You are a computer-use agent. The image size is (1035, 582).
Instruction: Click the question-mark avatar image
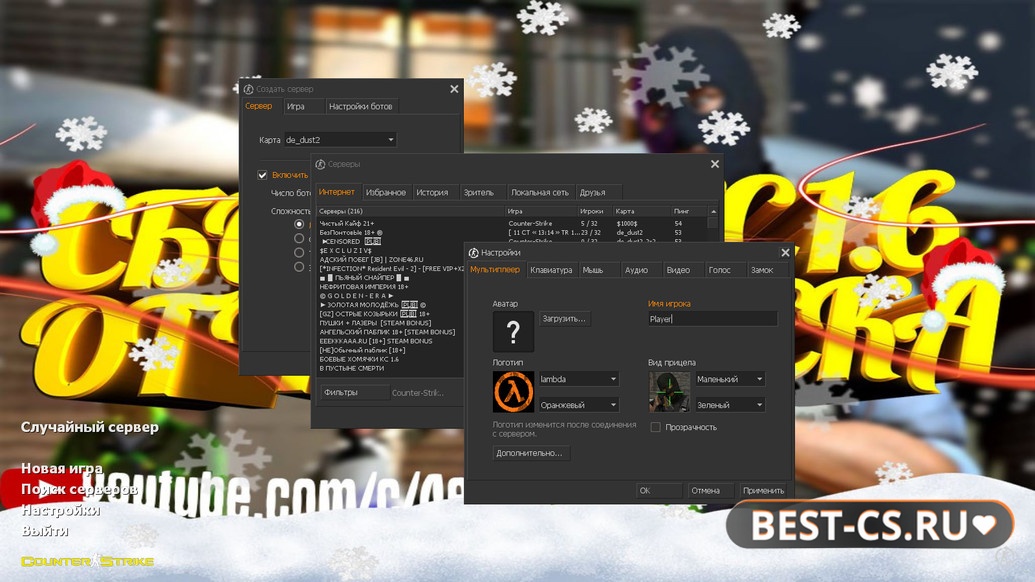(513, 331)
